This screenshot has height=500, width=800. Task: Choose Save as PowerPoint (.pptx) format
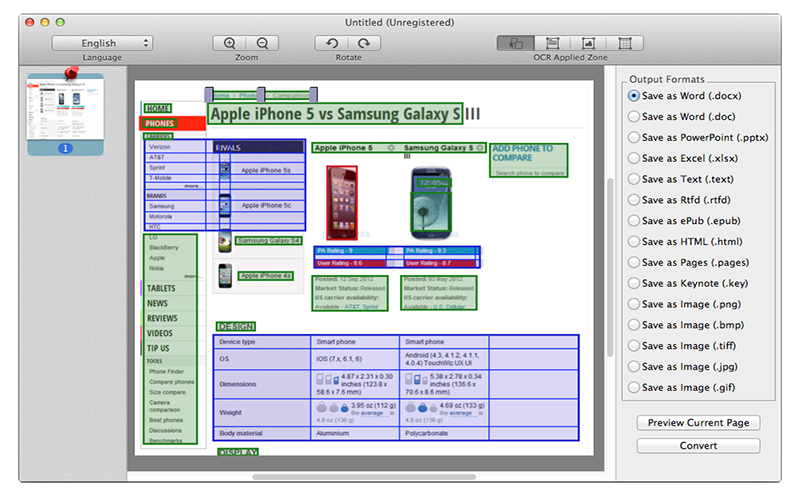[634, 137]
